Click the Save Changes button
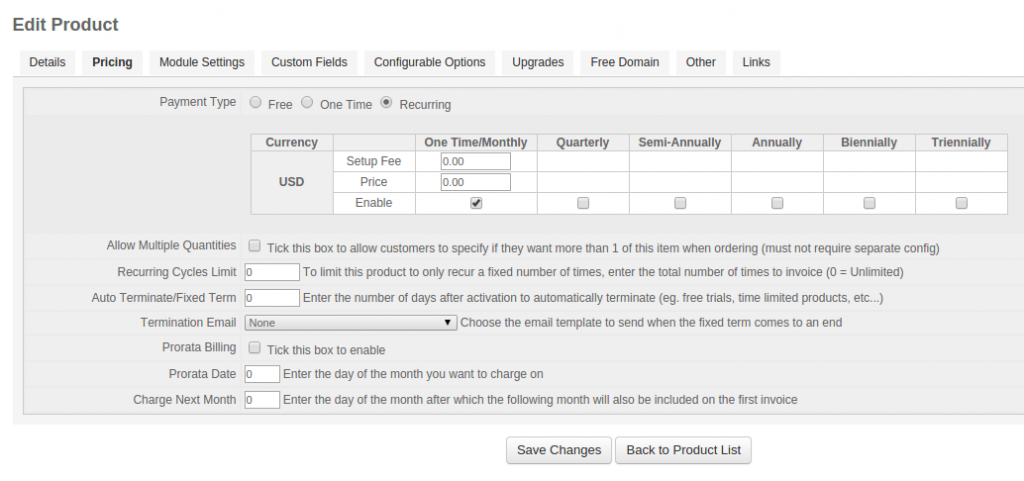Image resolution: width=1024 pixels, height=481 pixels. 559,450
